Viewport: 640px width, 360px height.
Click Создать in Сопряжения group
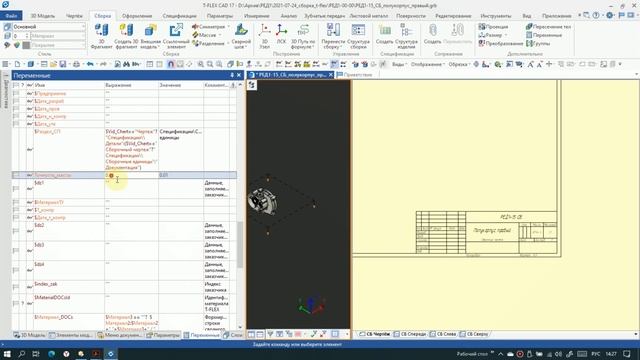pyautogui.click(x=432, y=35)
